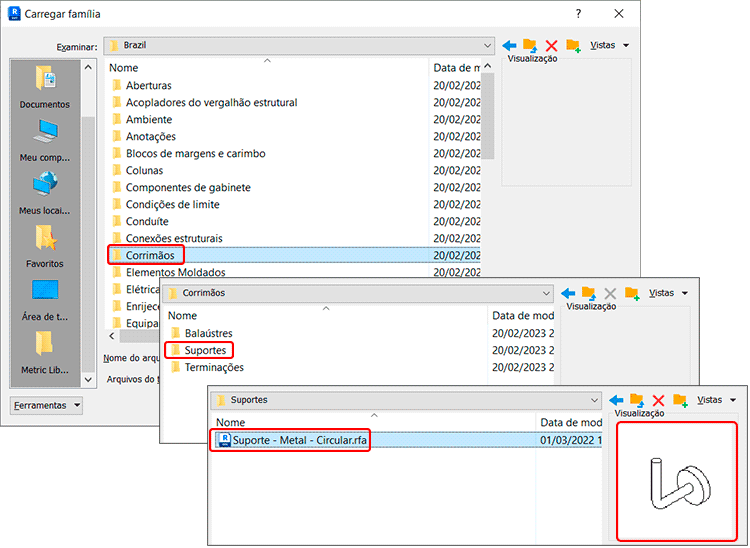This screenshot has height=548, width=750.
Task: Open the Ferramentas dropdown button
Action: pyautogui.click(x=46, y=405)
